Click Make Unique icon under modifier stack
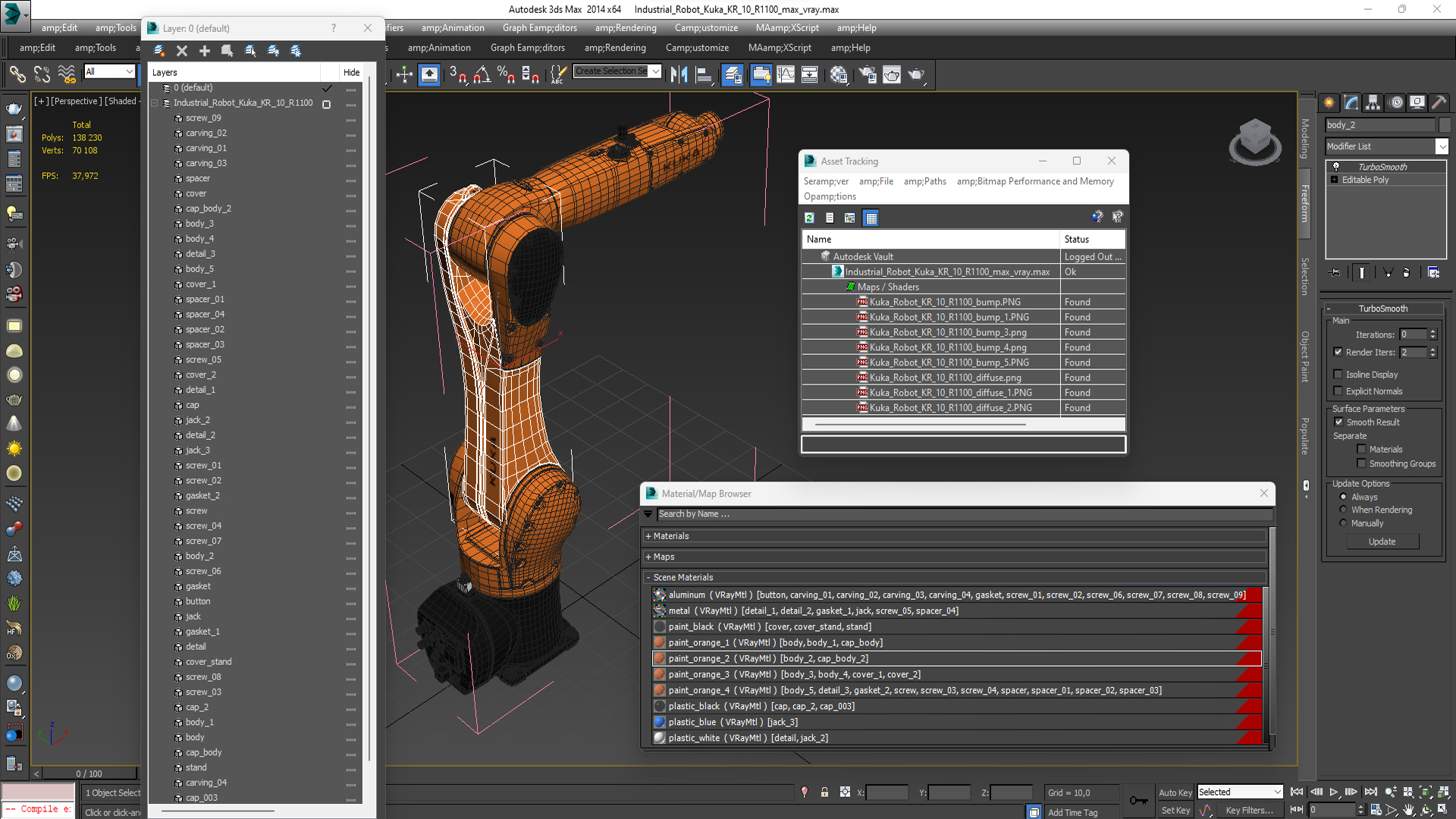Image resolution: width=1456 pixels, height=819 pixels. pos(1388,272)
